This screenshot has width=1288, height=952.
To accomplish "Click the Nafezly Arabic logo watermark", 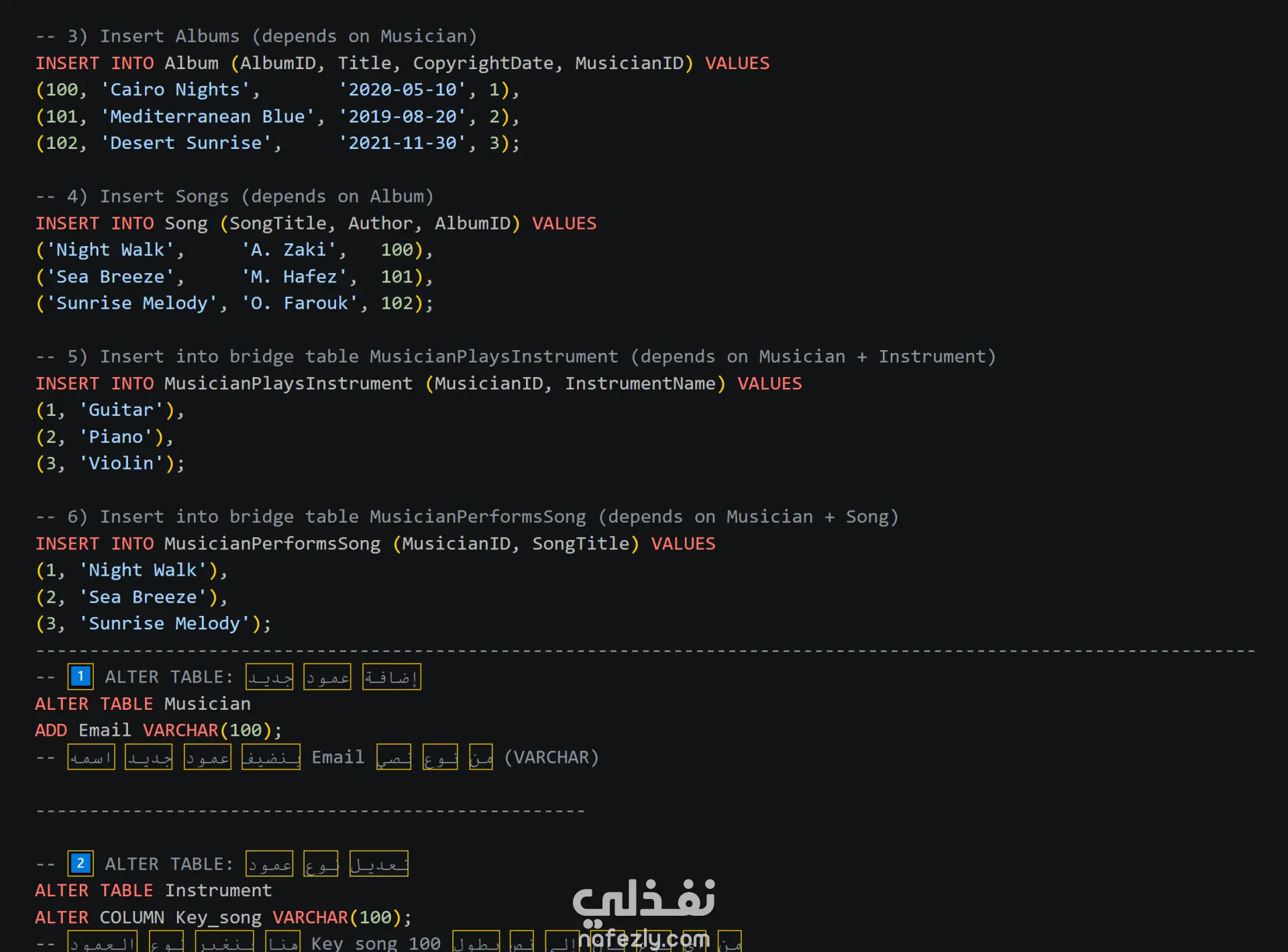I will (x=643, y=898).
